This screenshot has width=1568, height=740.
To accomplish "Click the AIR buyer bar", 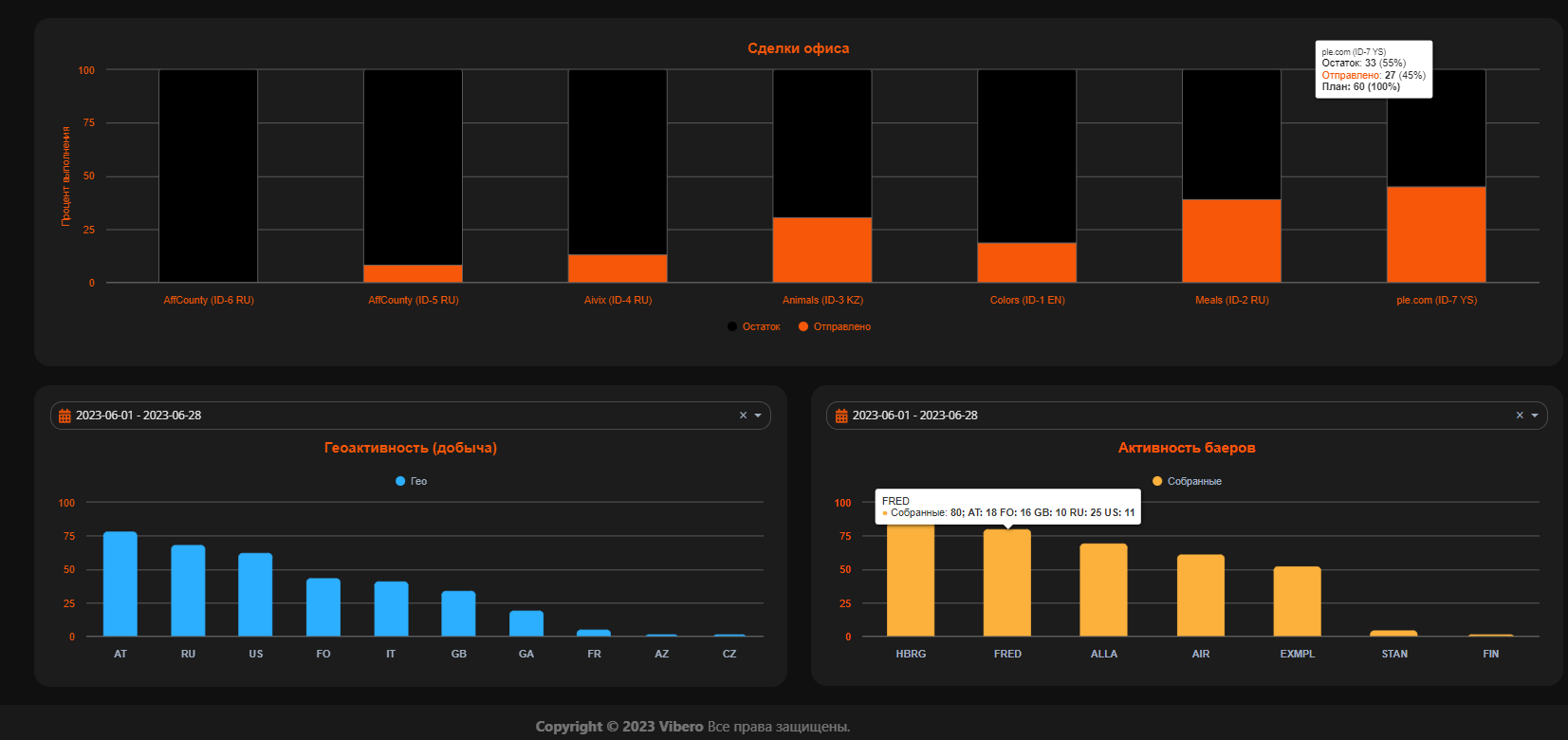I will [x=1201, y=596].
